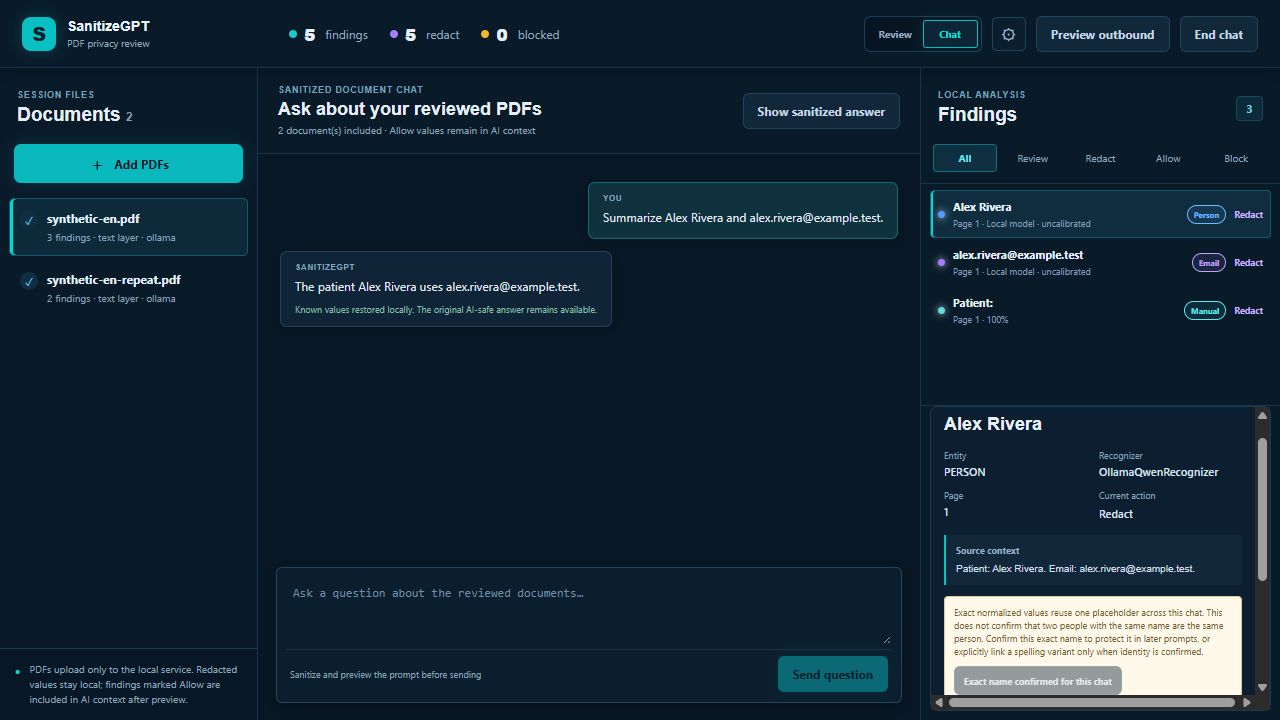Open settings with the gear icon
This screenshot has height=720, width=1280.
[x=1008, y=34]
